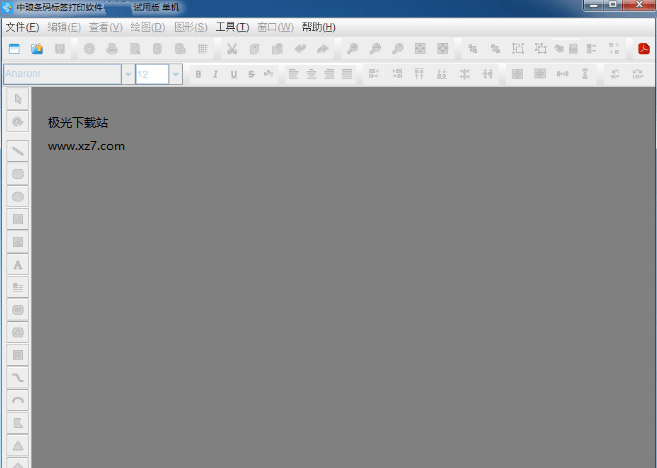Toggle strikethrough with the S button
657x468 pixels.
pos(251,74)
